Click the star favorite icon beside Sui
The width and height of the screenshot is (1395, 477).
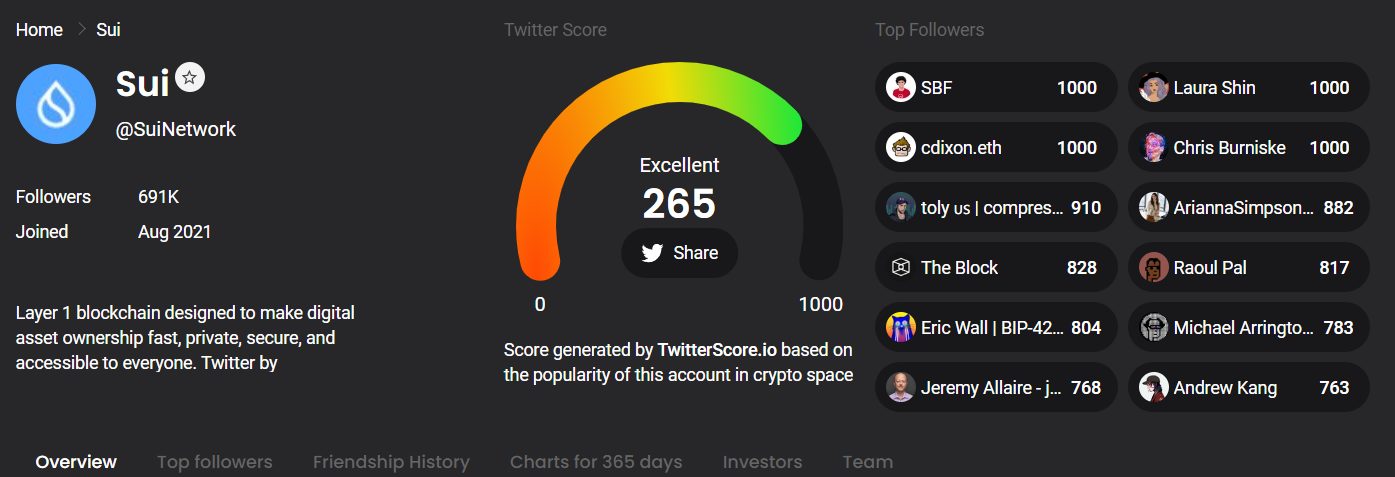point(190,77)
